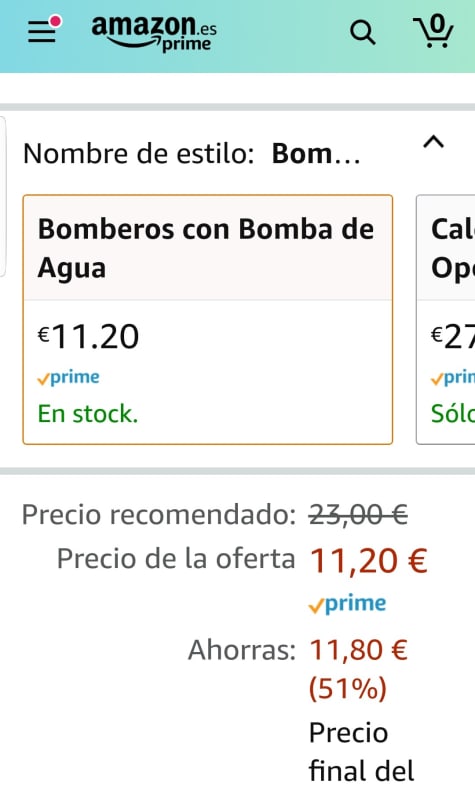
Task: Open the hamburger menu icon
Action: 42,32
